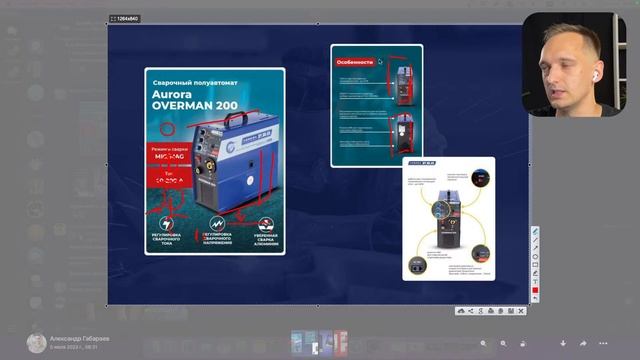Image resolution: width=640 pixels, height=360 pixels.
Task: Click the 1264x840 selection size label
Action: click(125, 19)
